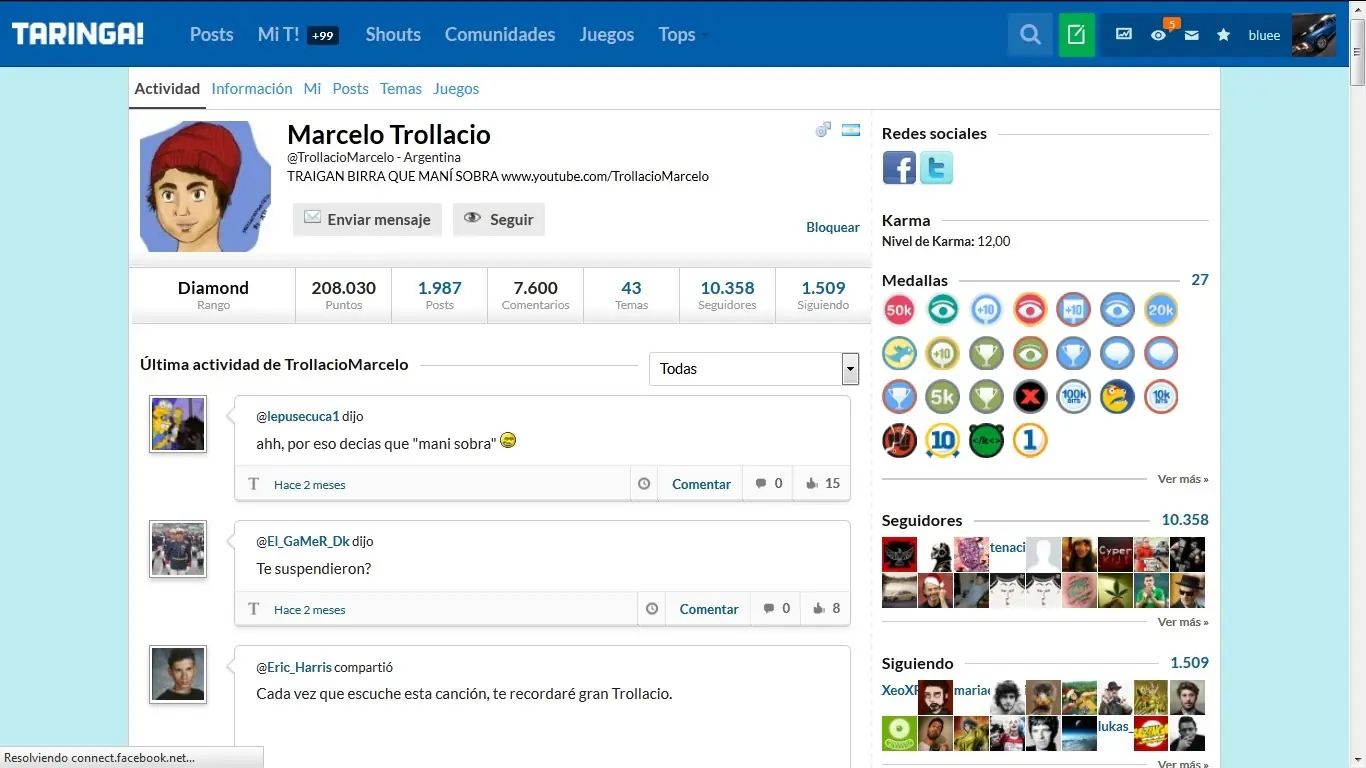Open favorites star icon in header
Screen dimensions: 1366x768
(1223, 35)
